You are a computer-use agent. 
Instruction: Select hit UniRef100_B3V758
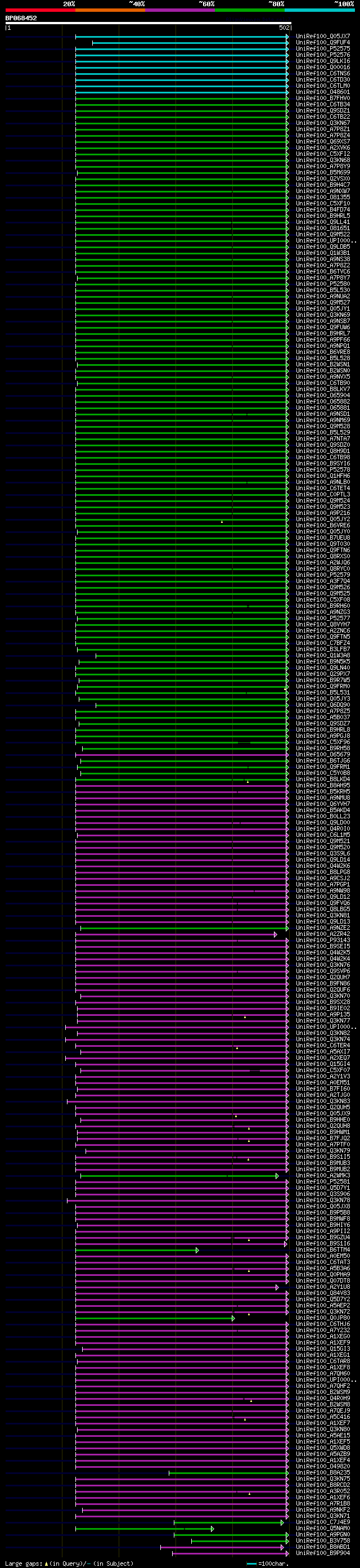[x=323, y=1540]
